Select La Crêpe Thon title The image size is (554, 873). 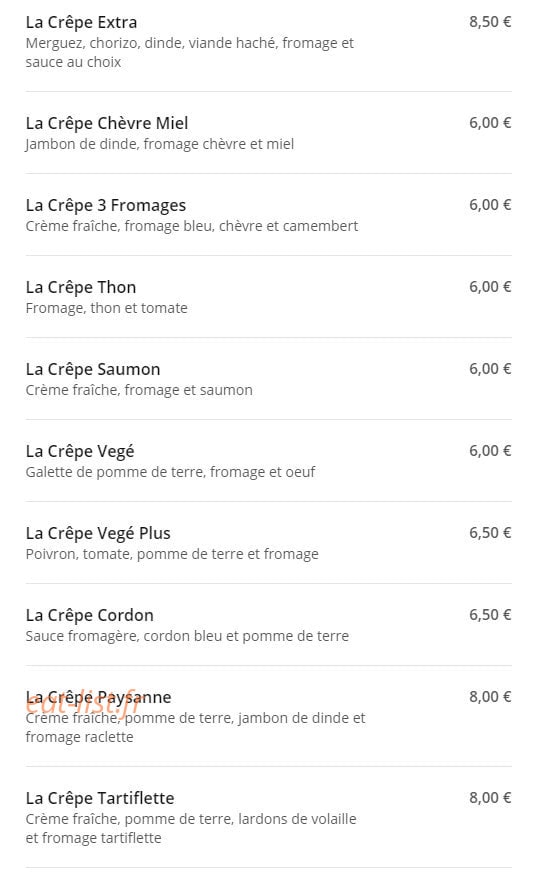(81, 288)
